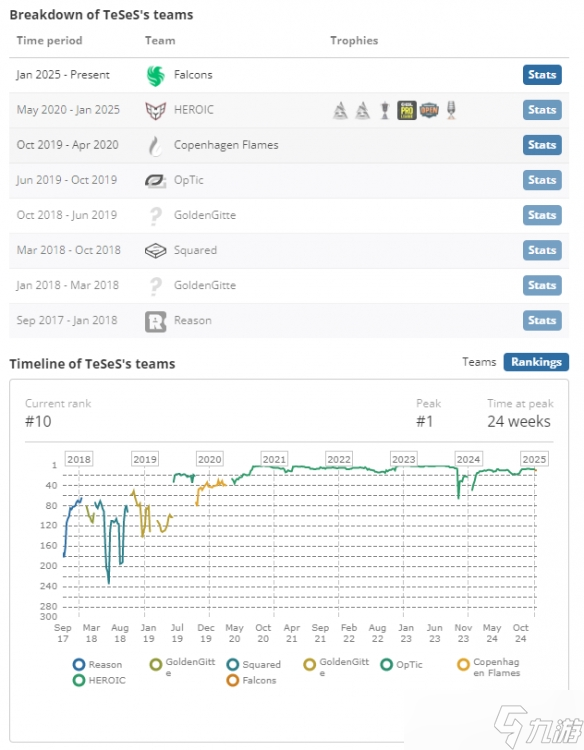Viewport: 584px width, 750px height.
Task: Click the Falcons legend circle
Action: tap(232, 680)
